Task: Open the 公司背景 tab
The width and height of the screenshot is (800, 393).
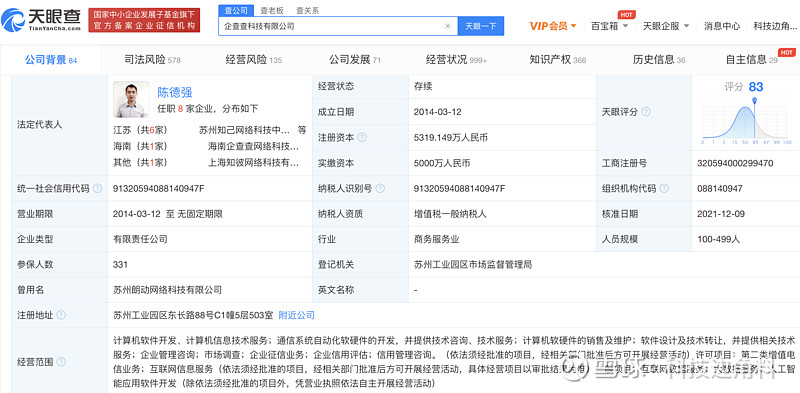Action: coord(51,60)
